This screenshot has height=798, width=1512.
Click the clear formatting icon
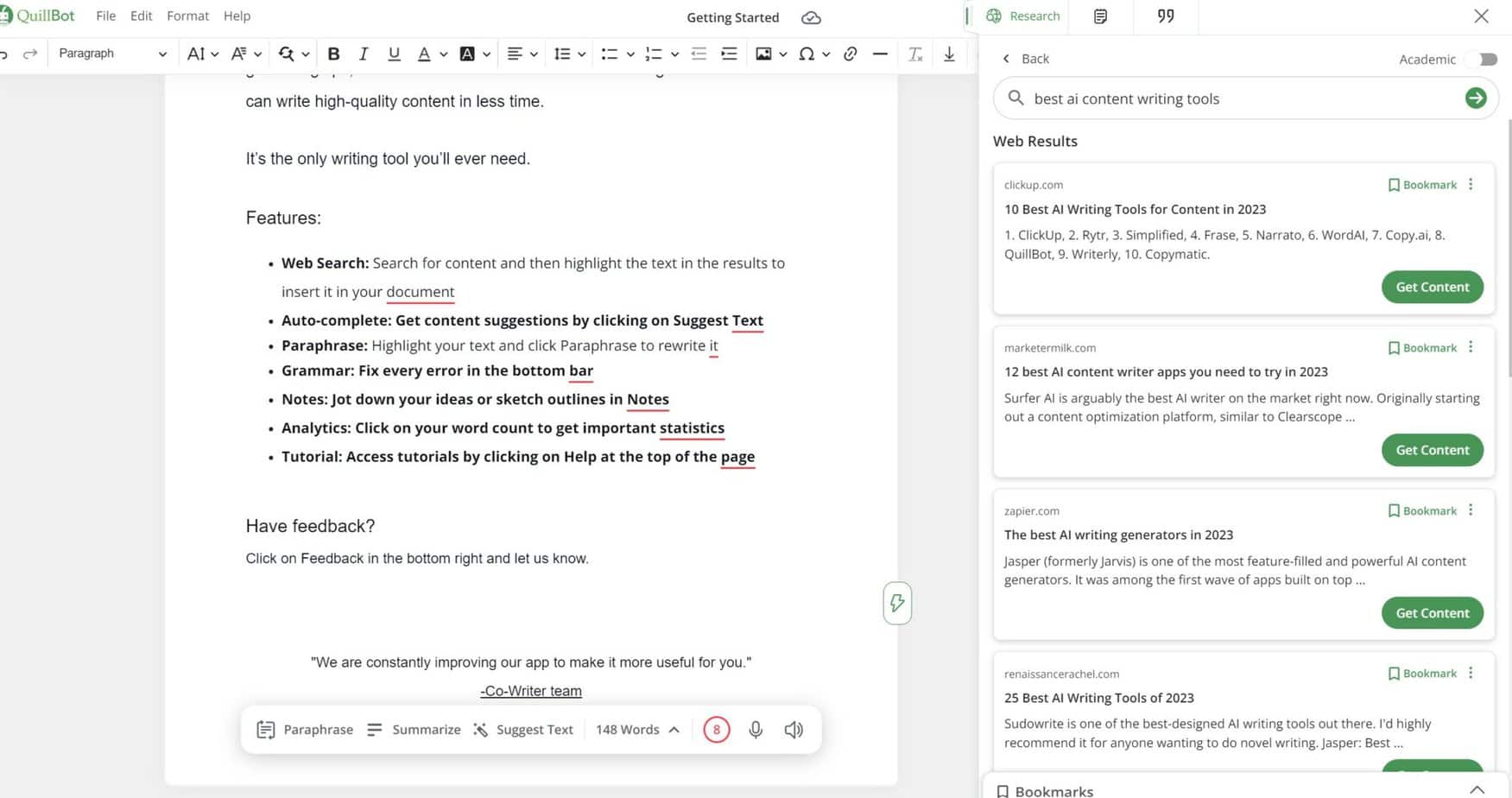pos(915,54)
